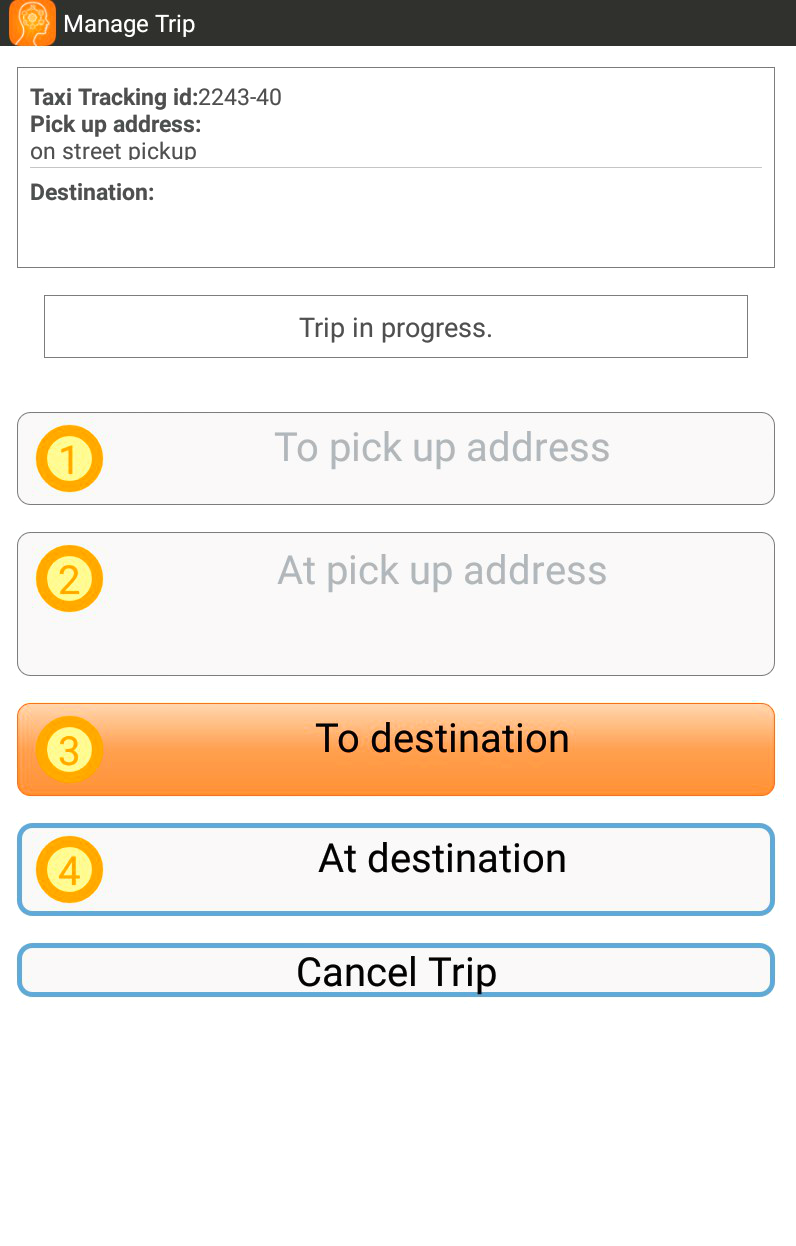Select the "At pick up address" step
Image resolution: width=796 pixels, height=1246 pixels.
coord(396,604)
